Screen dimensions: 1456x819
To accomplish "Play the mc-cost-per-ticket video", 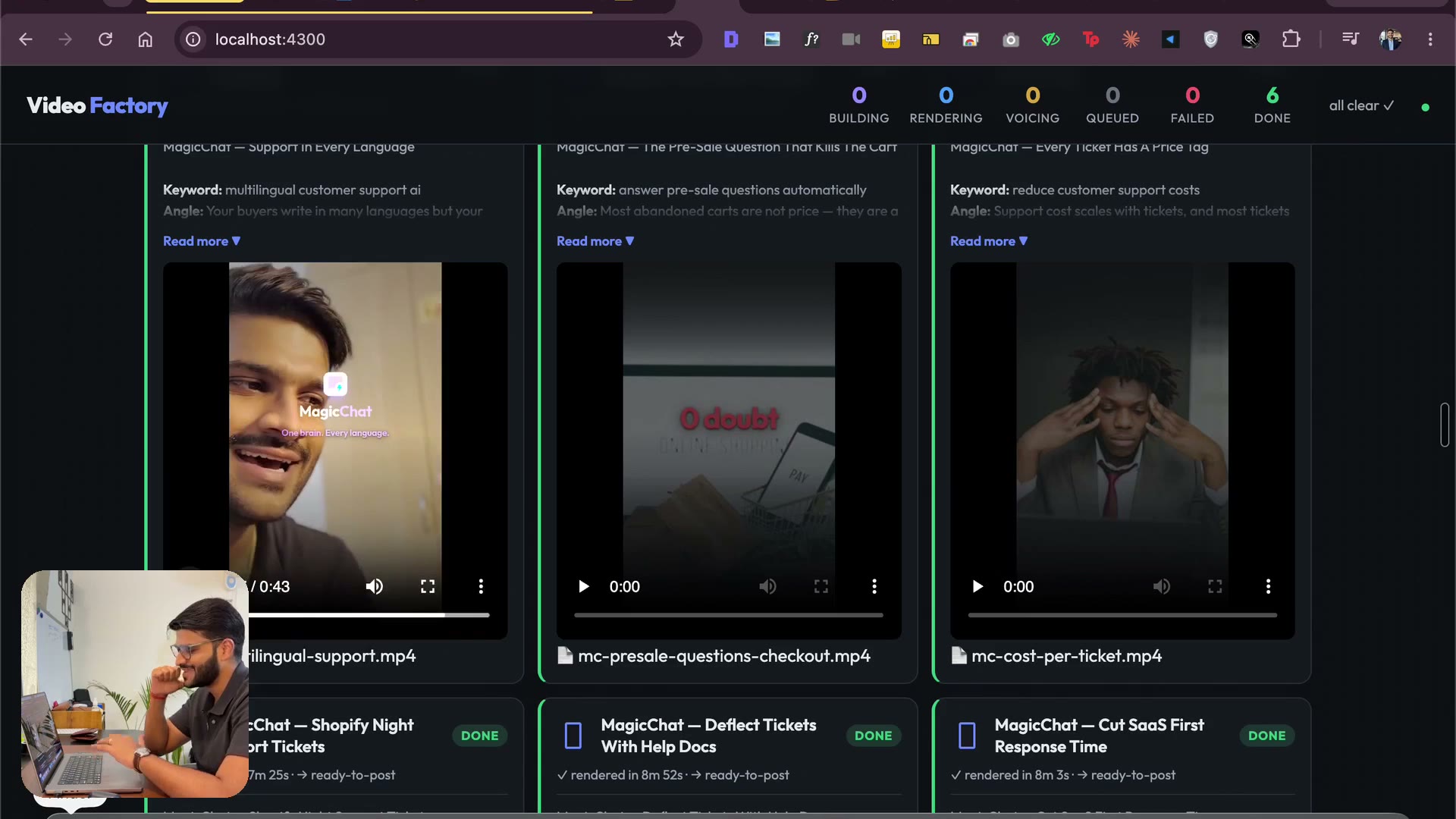I will point(977,586).
